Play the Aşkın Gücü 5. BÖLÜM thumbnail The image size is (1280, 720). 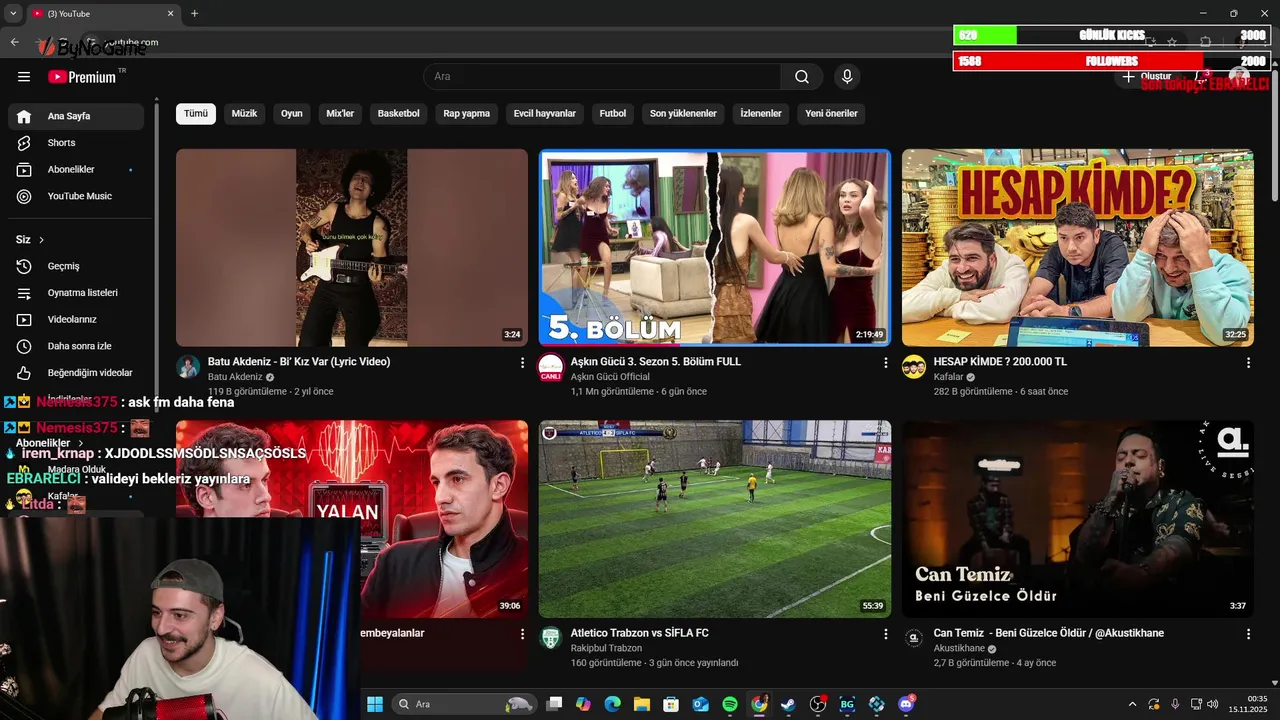(x=715, y=248)
